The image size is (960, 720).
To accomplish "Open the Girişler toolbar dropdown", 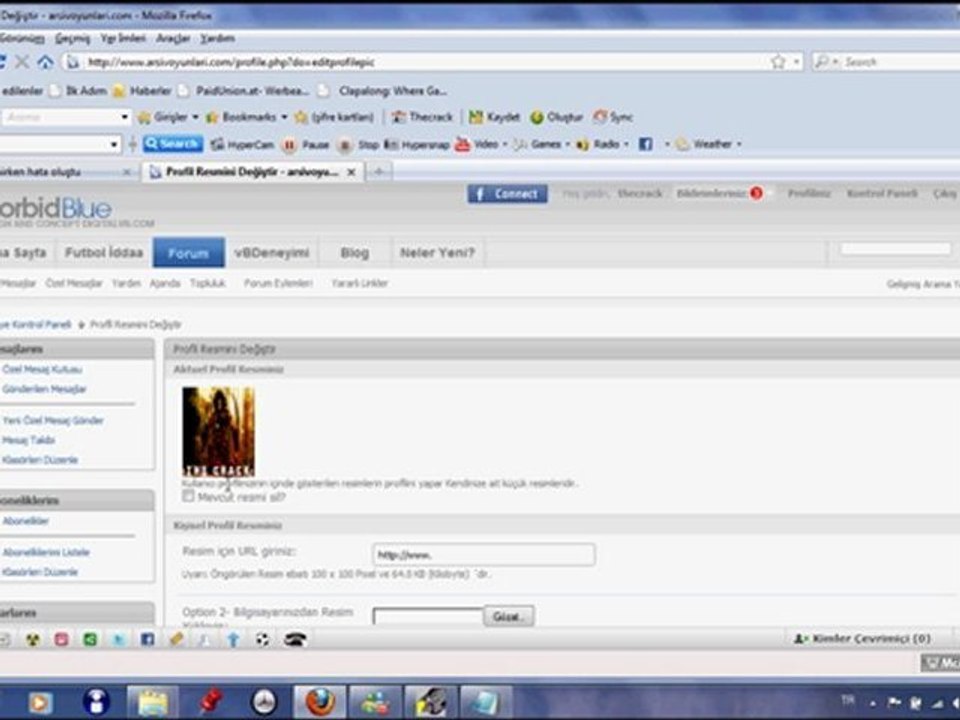I will pyautogui.click(x=168, y=117).
